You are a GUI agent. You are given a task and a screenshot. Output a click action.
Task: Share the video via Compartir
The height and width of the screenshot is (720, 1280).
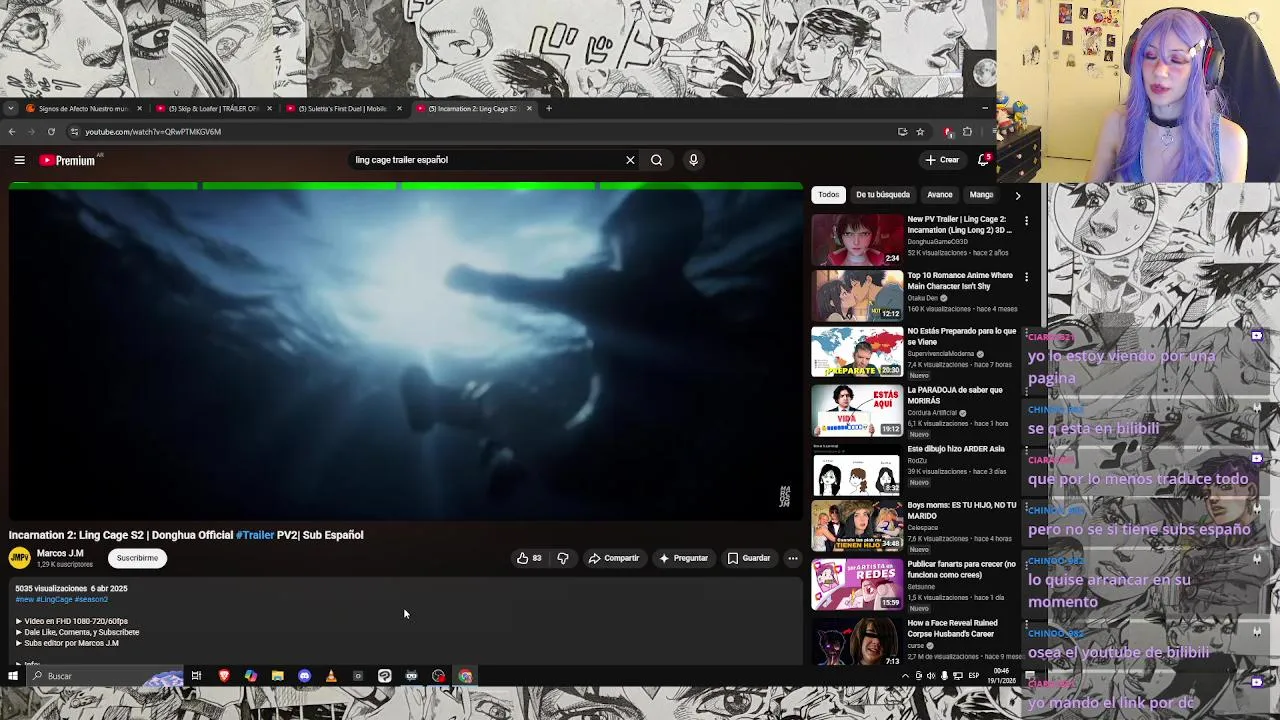(x=613, y=558)
